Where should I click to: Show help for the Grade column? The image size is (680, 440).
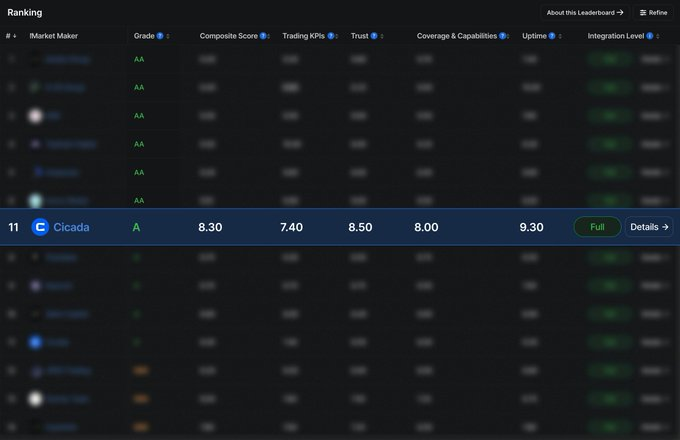click(x=160, y=36)
